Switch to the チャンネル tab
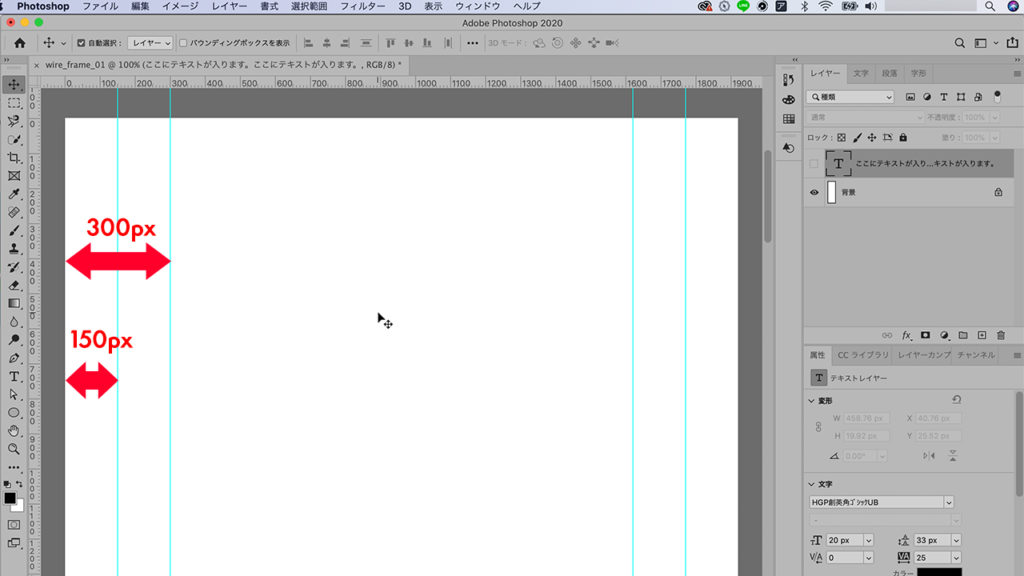Viewport: 1024px width, 576px height. click(x=976, y=355)
